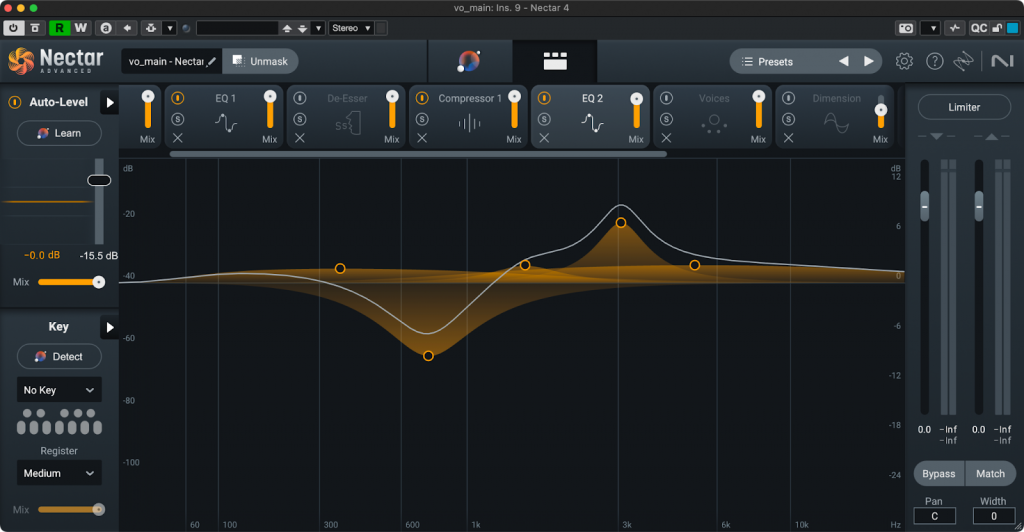Open the Vocal Assistant view
This screenshot has height=532, width=1024.
pyautogui.click(x=468, y=62)
